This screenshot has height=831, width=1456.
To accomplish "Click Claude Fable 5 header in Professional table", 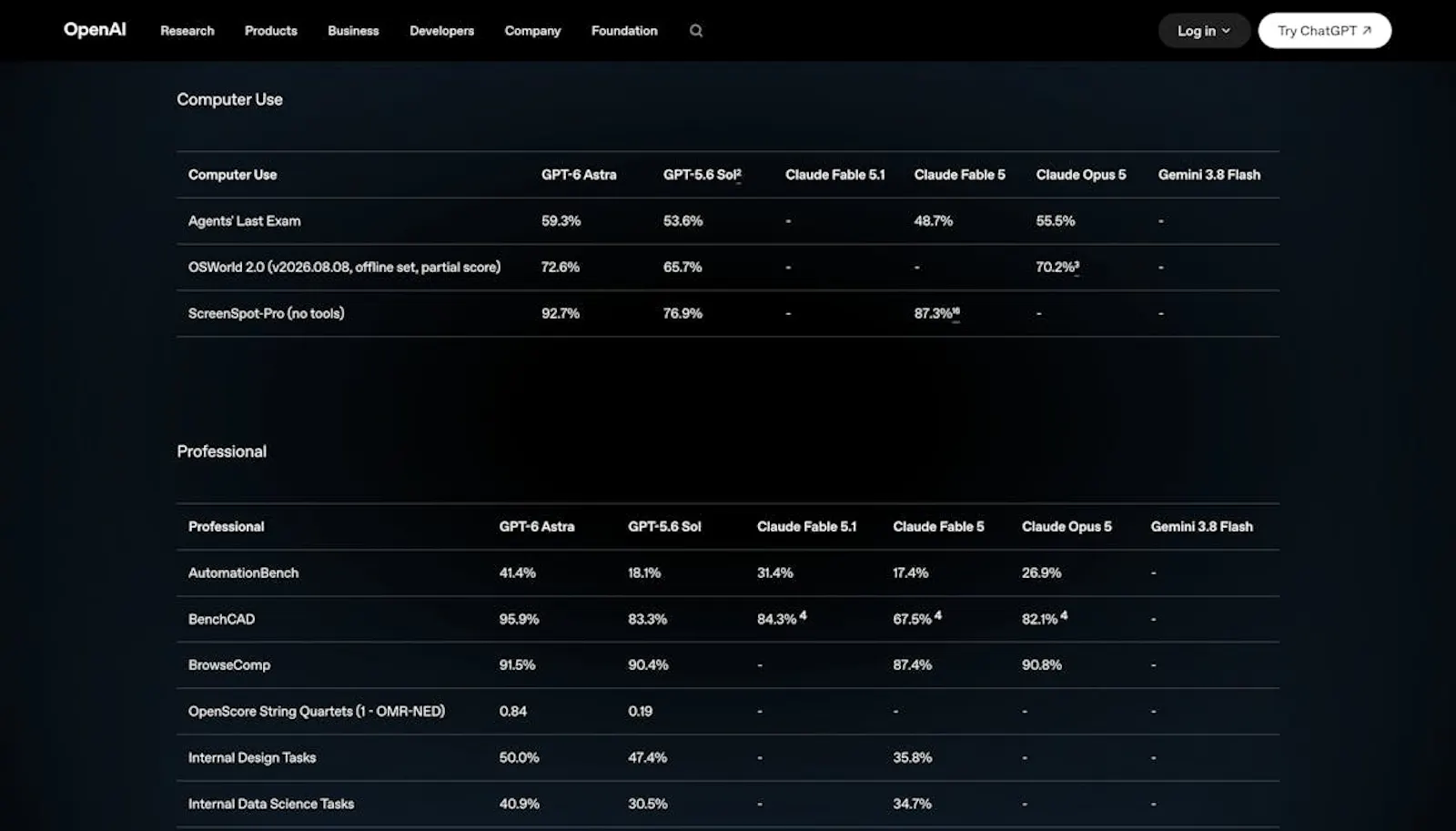I will pyautogui.click(x=938, y=527).
